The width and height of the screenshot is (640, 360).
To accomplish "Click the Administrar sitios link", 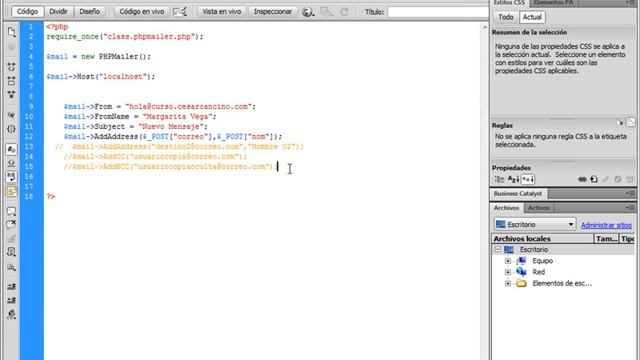I will click(x=606, y=225).
